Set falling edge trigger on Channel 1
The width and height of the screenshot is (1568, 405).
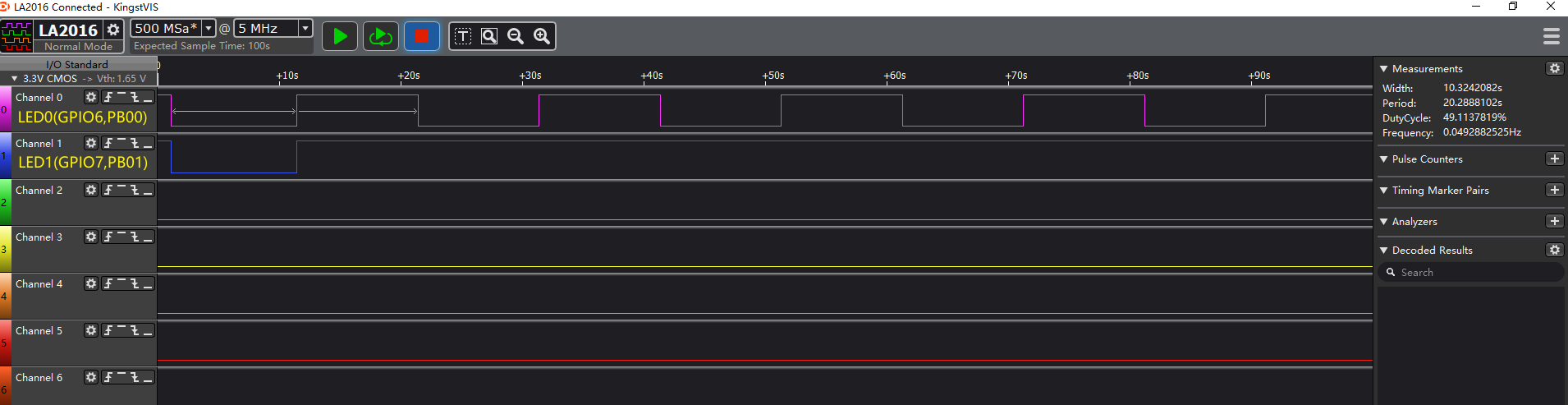135,143
